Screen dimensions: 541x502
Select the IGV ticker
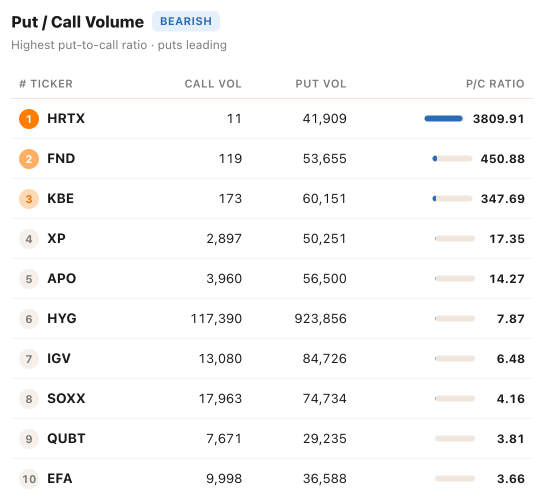tap(59, 358)
